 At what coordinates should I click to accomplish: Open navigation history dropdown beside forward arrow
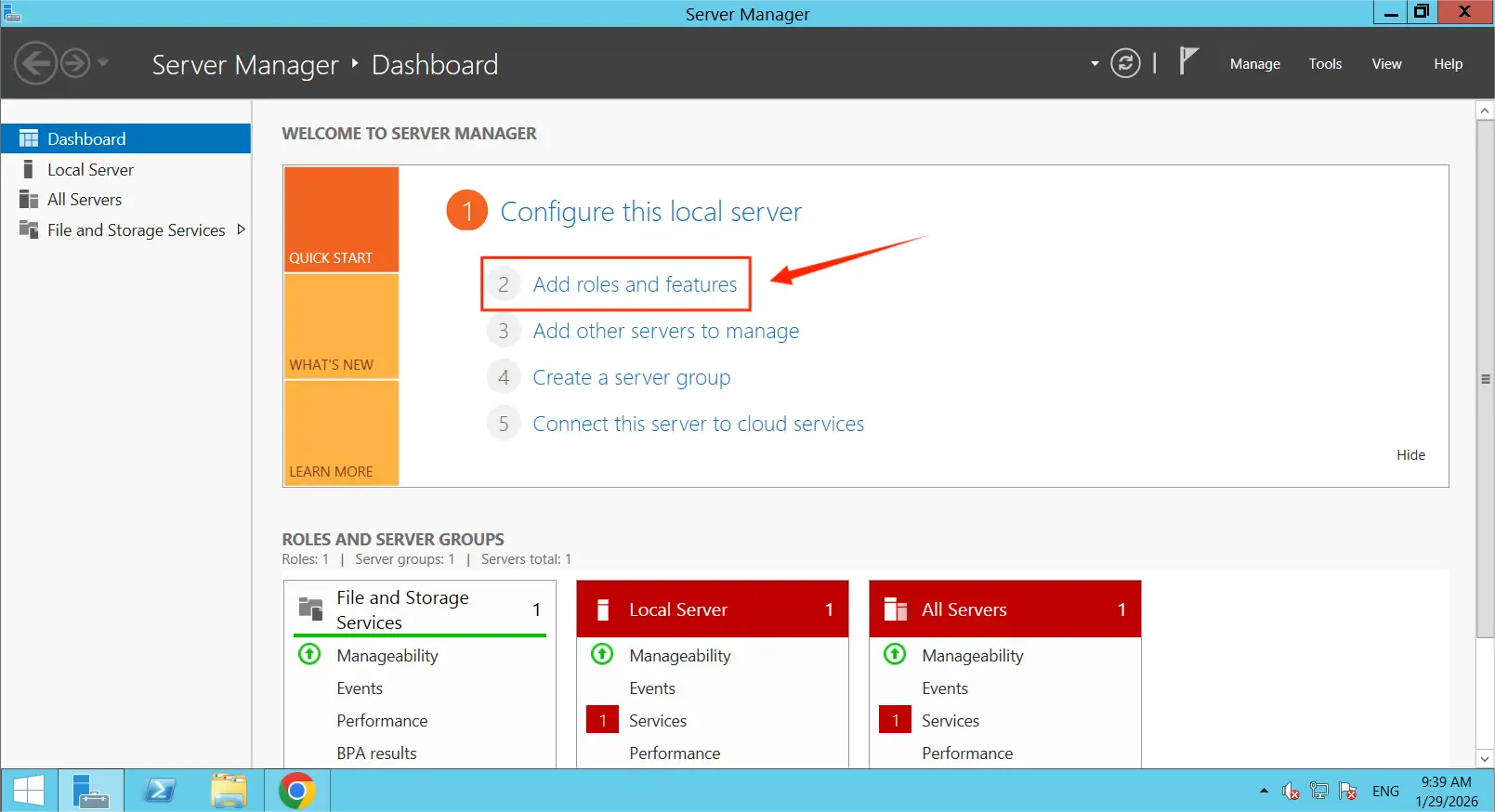(x=103, y=63)
